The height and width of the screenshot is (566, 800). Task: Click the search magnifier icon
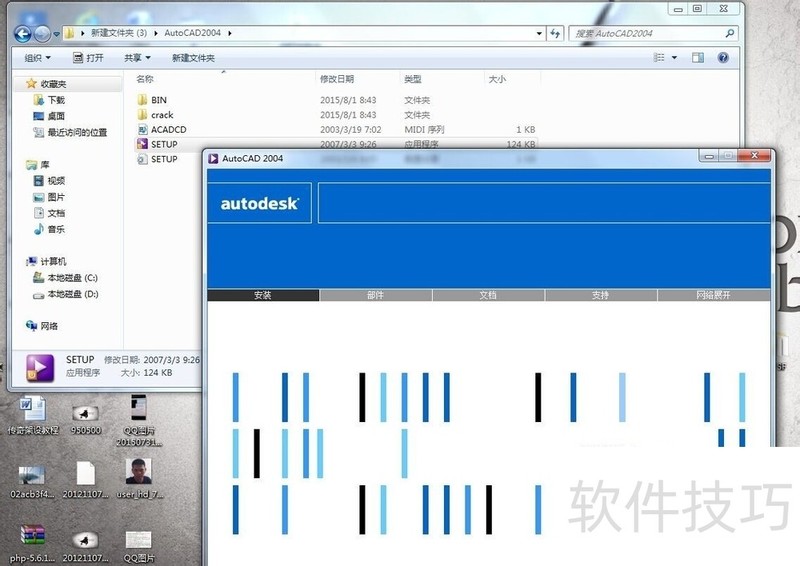pos(730,34)
